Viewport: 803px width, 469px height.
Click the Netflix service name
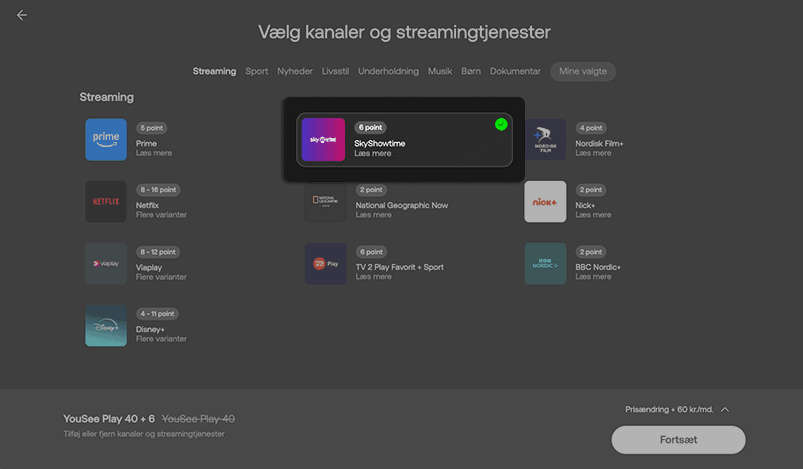tap(147, 205)
